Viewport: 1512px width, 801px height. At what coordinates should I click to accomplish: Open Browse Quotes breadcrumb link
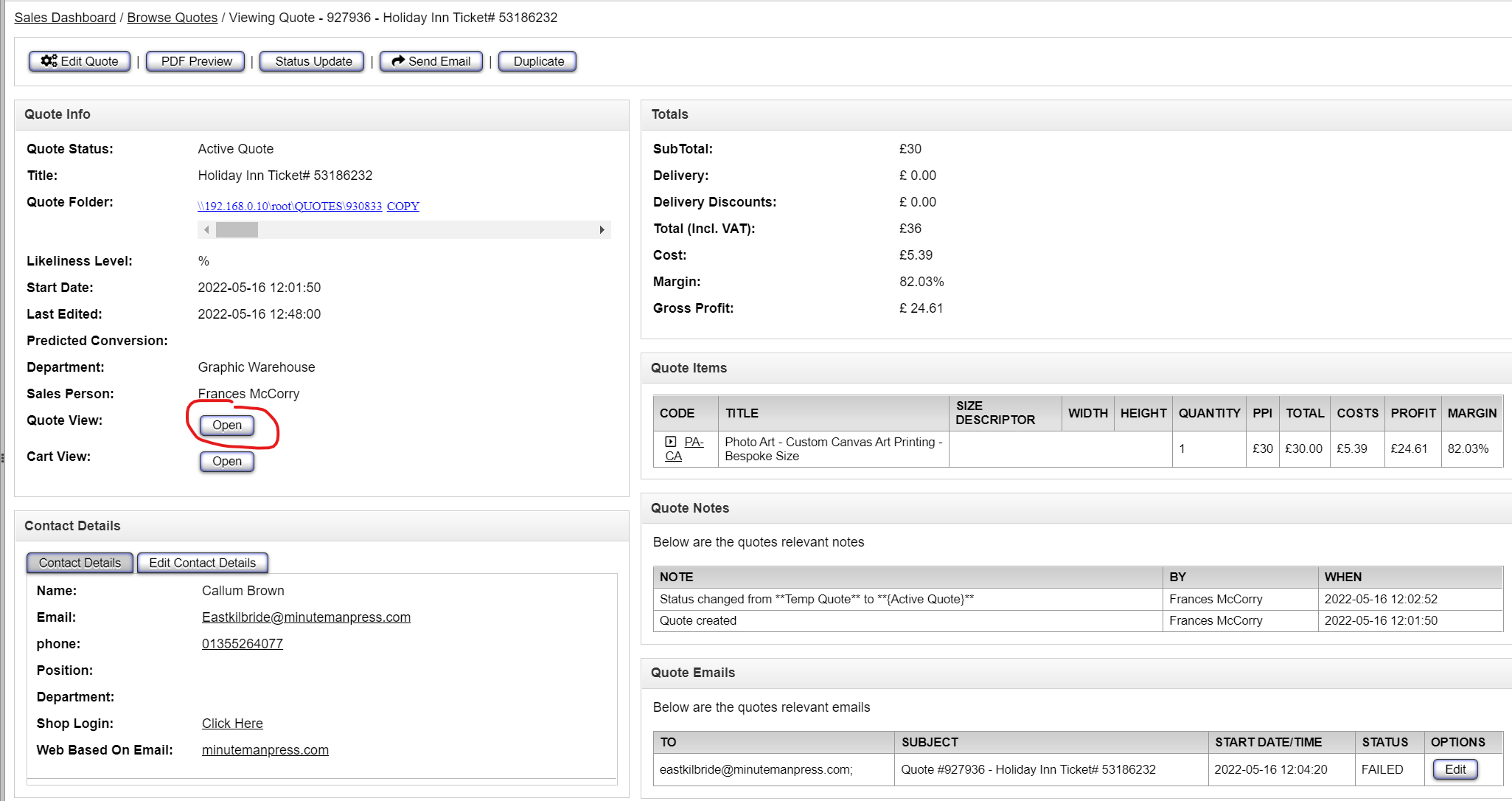(x=173, y=18)
